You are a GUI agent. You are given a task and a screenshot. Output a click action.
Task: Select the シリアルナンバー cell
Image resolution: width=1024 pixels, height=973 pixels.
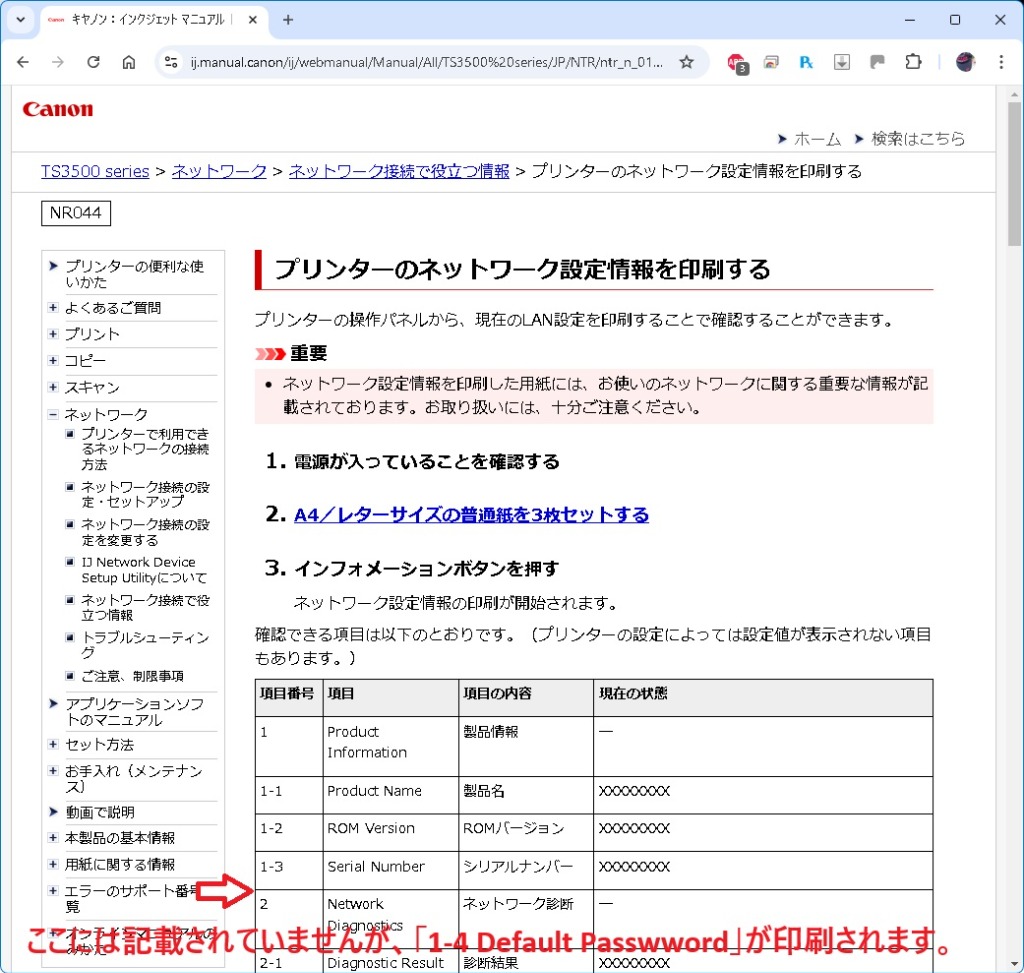click(x=526, y=870)
